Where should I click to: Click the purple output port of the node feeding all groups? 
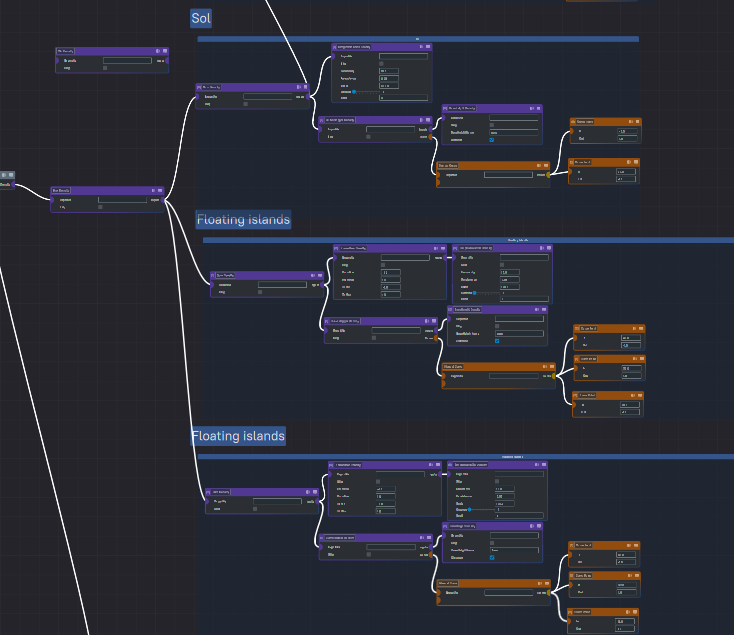tap(163, 200)
